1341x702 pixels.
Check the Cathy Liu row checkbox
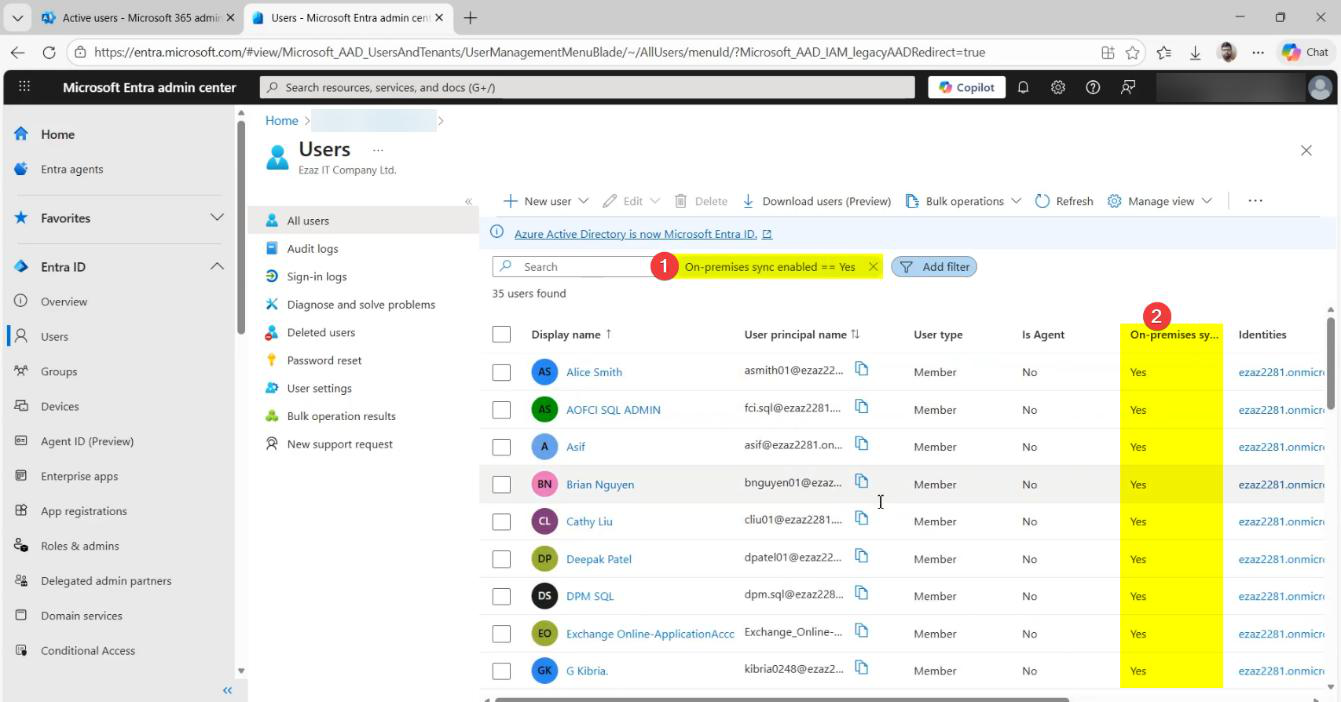pos(502,521)
